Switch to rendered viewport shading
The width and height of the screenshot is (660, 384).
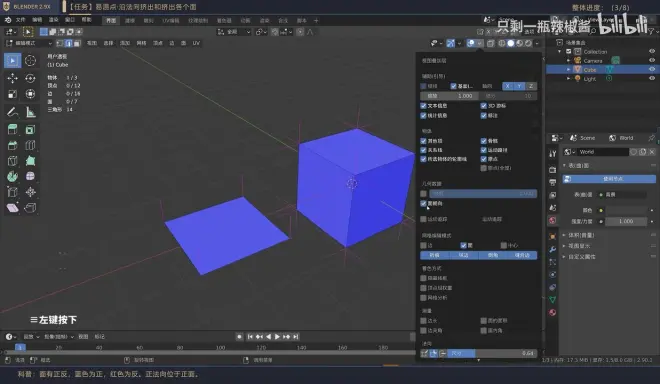click(528, 43)
